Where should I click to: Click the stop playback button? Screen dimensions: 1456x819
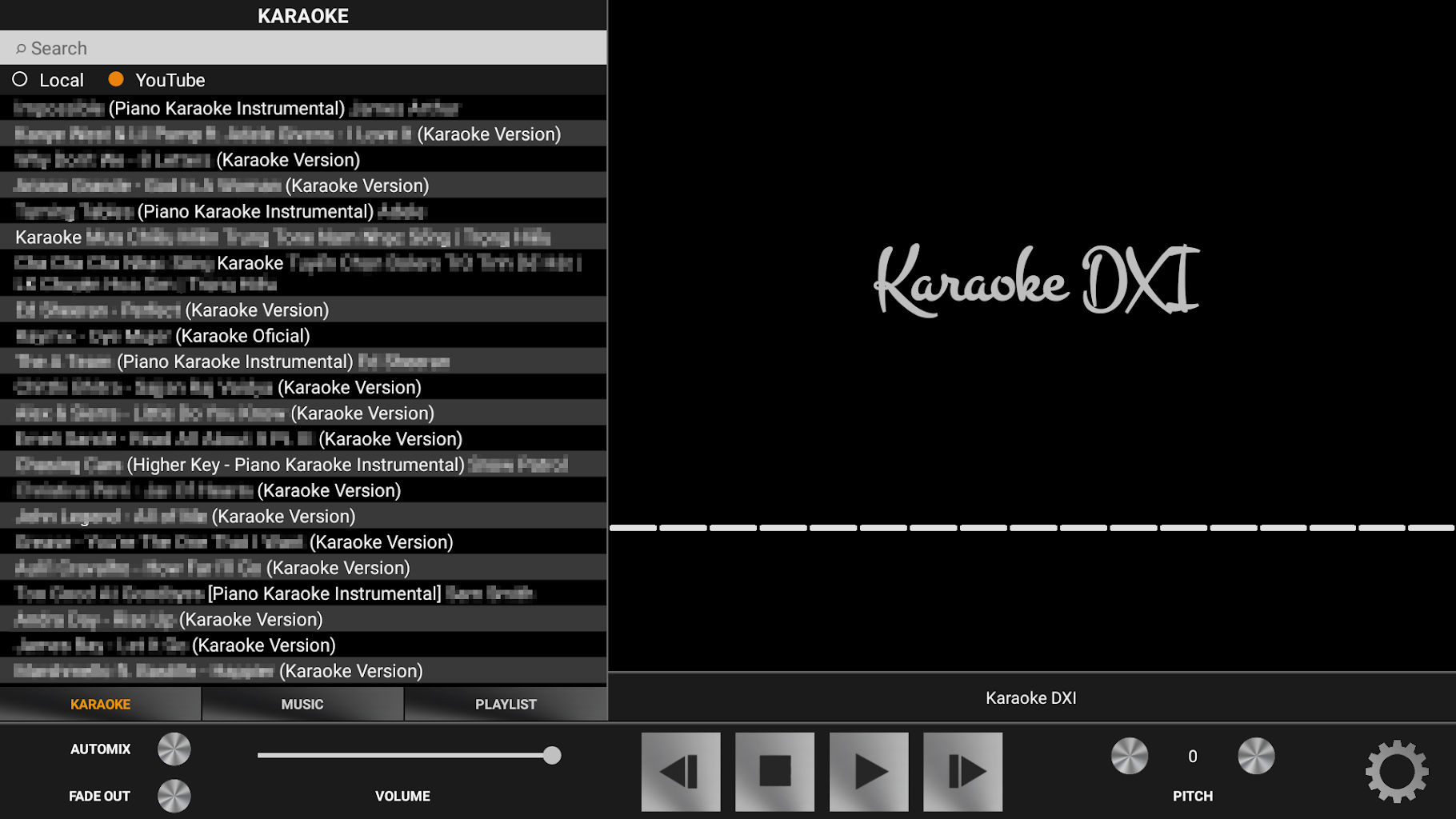click(775, 772)
